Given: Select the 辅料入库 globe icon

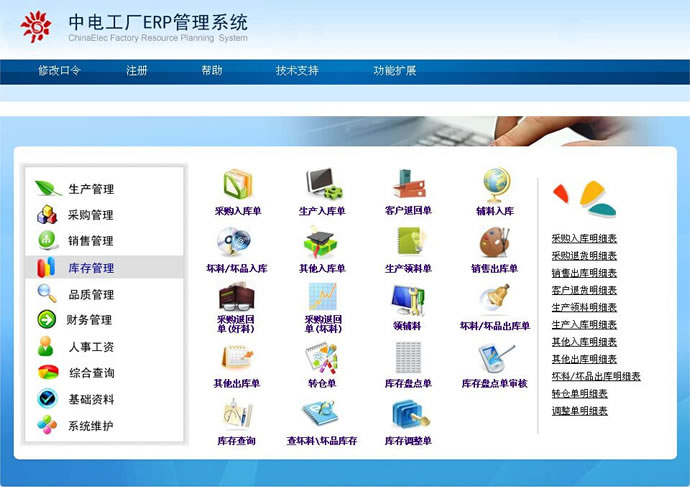Looking at the screenshot, I should (496, 184).
